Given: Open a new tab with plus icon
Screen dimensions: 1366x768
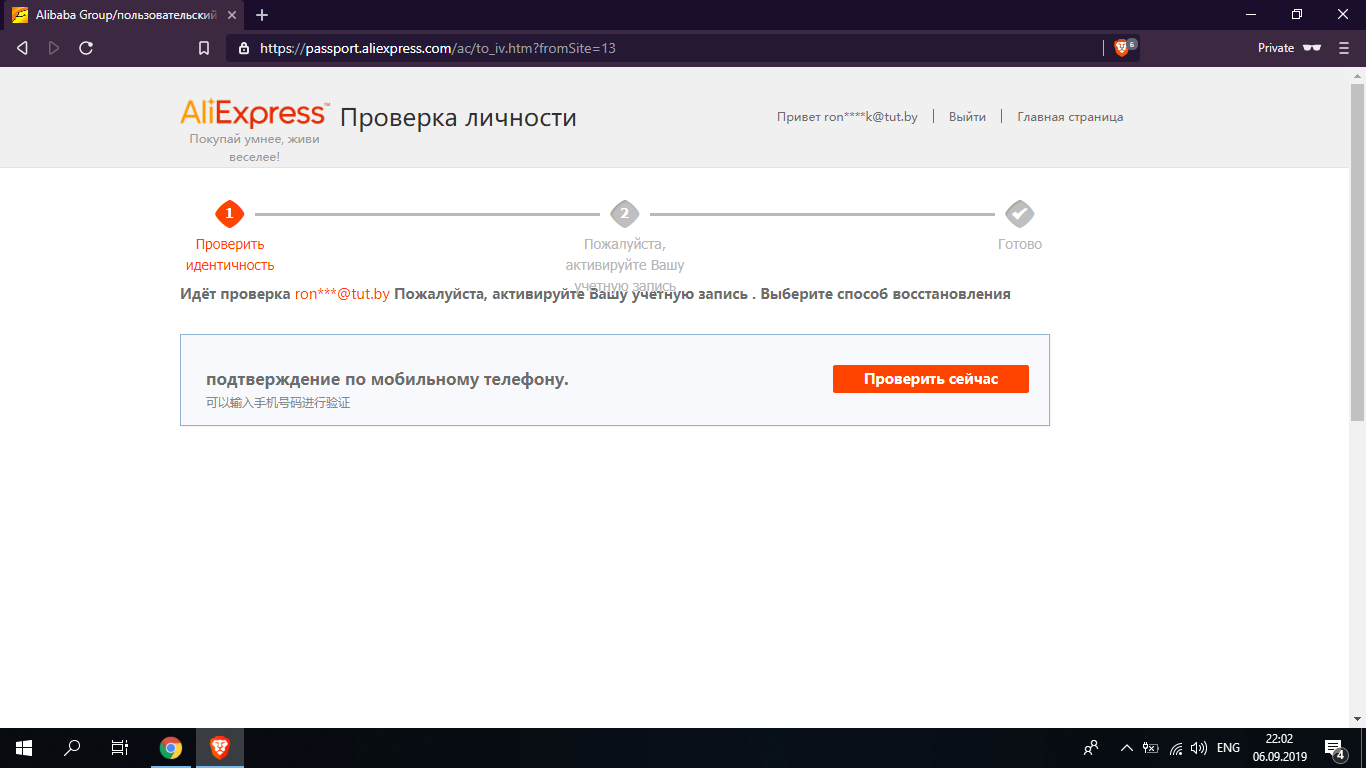Looking at the screenshot, I should pyautogui.click(x=262, y=15).
